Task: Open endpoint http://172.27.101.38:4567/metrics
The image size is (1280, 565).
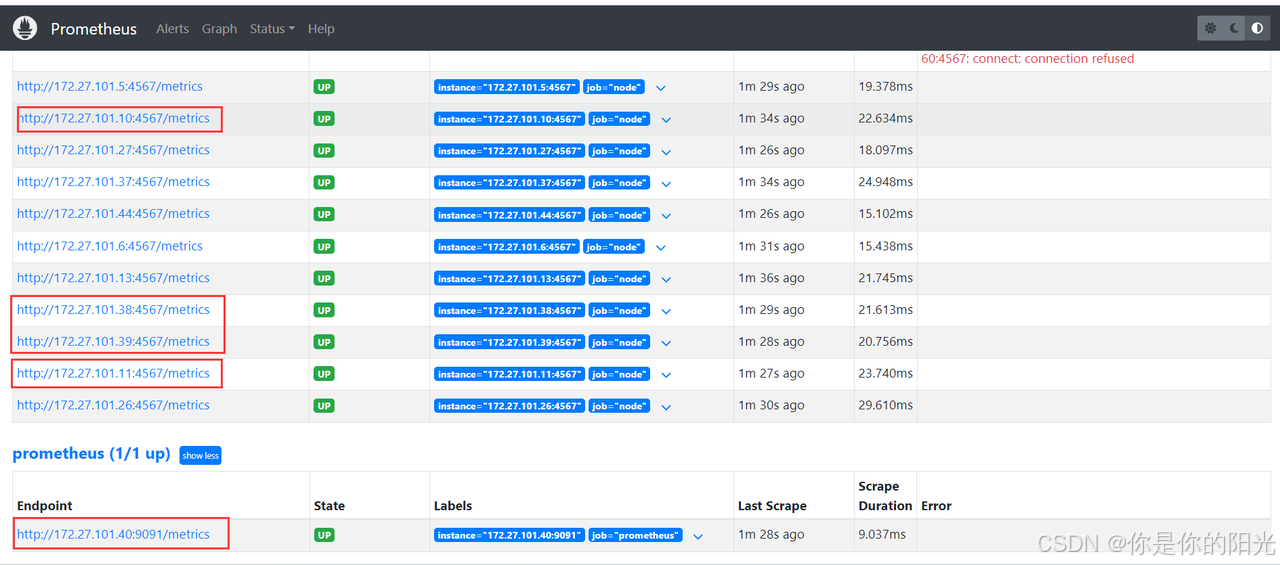Action: click(113, 310)
